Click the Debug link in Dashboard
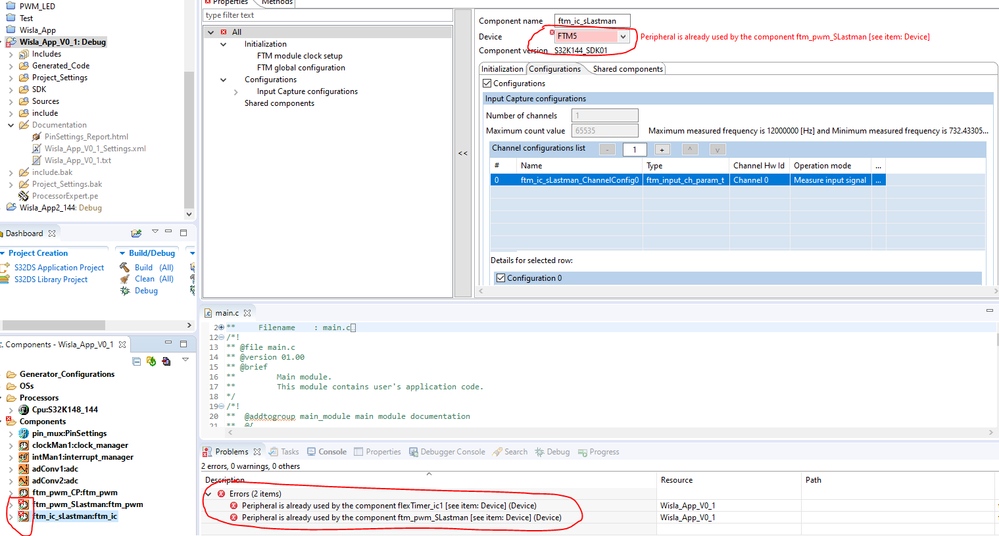This screenshot has width=999, height=536. click(x=146, y=291)
